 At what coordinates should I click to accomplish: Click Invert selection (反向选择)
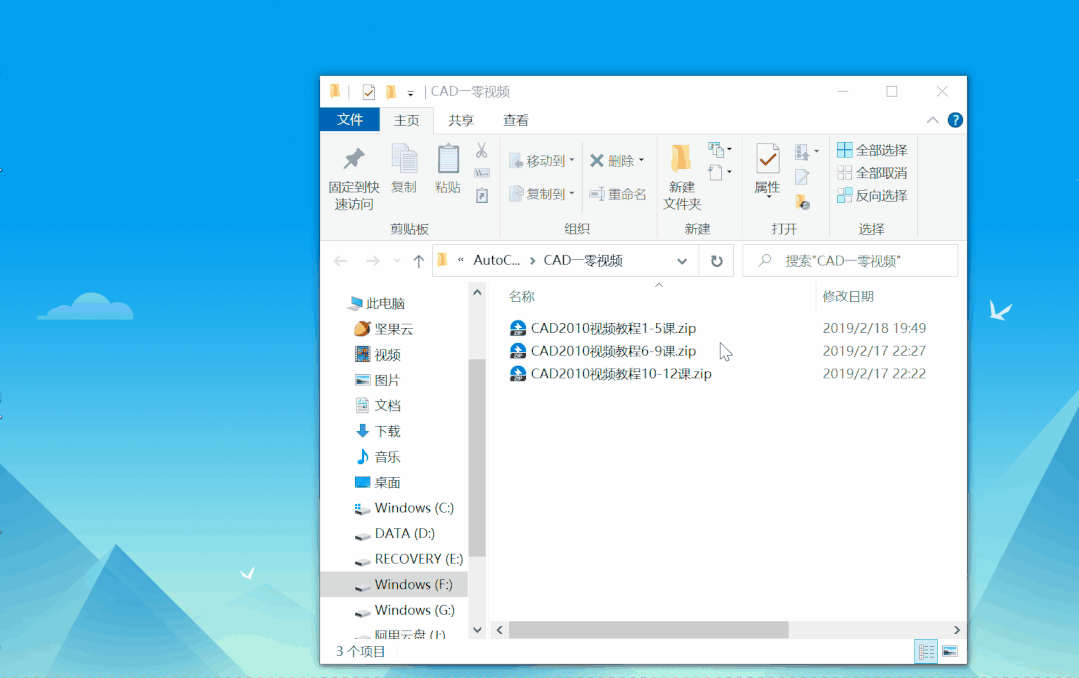point(872,195)
